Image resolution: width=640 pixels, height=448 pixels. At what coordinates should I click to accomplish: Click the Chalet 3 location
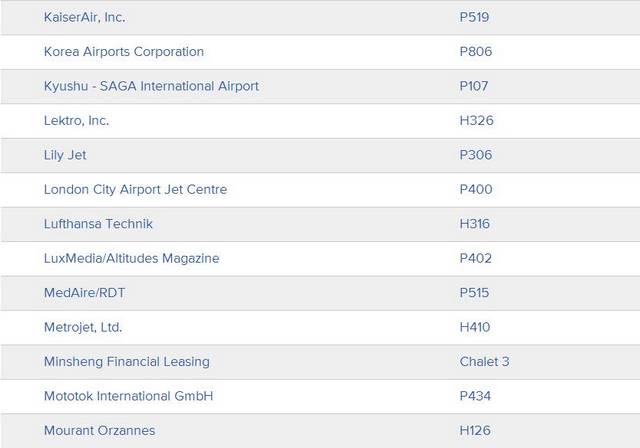(x=485, y=361)
